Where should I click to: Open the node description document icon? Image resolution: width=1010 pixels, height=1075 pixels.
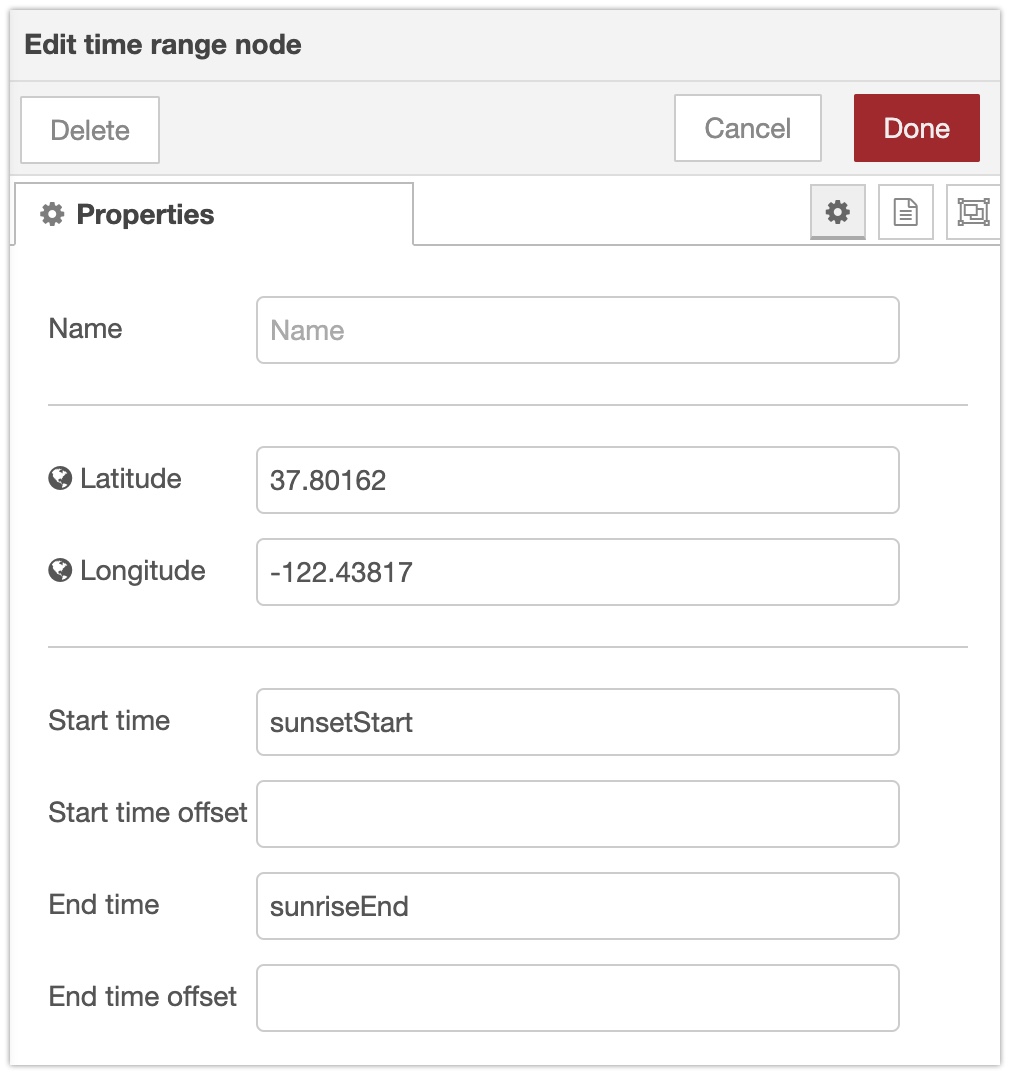(x=905, y=212)
